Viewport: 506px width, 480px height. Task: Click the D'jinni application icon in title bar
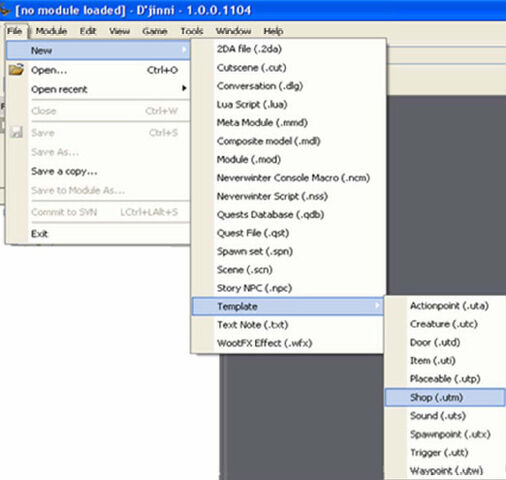[5, 10]
